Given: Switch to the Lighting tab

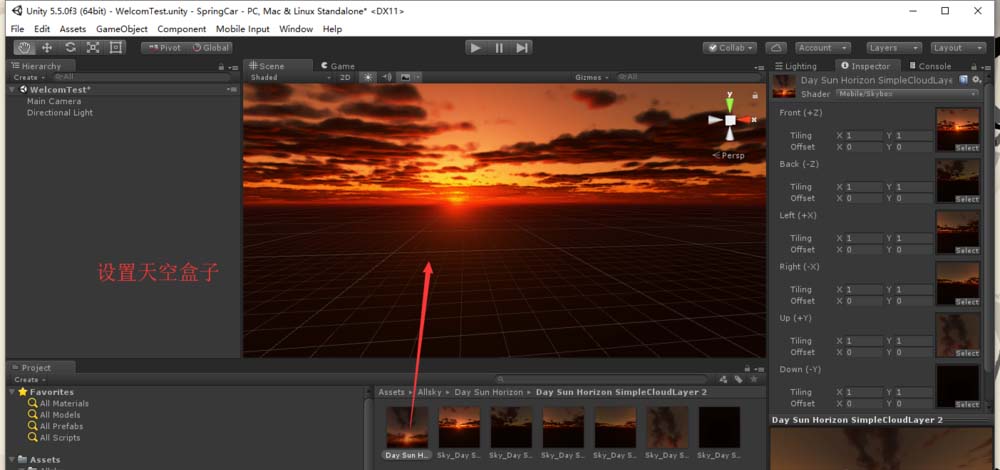Looking at the screenshot, I should click(795, 66).
